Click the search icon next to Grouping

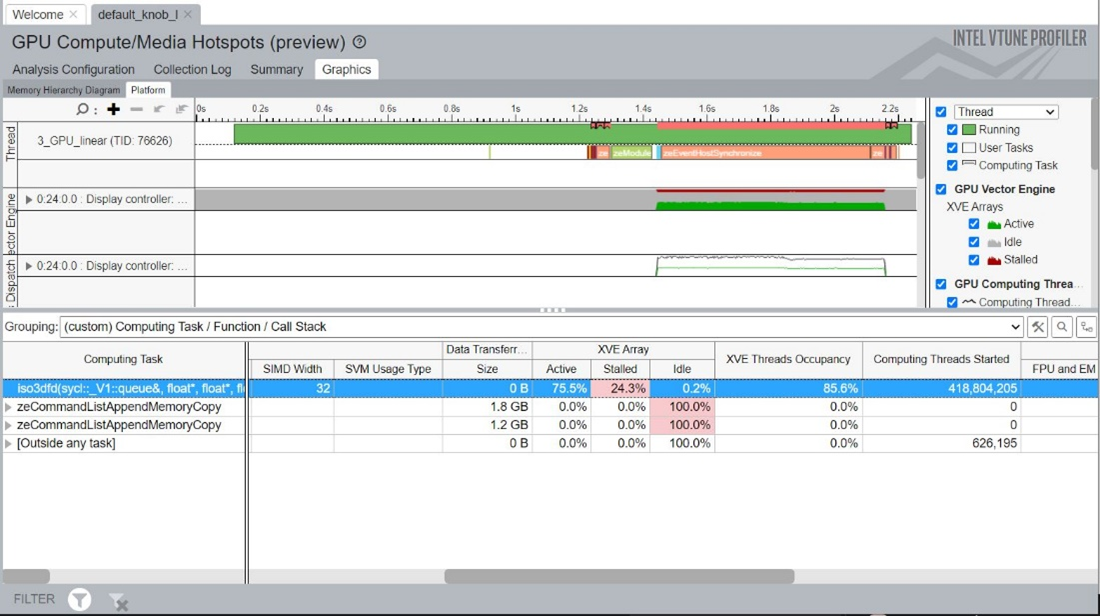coord(1062,327)
